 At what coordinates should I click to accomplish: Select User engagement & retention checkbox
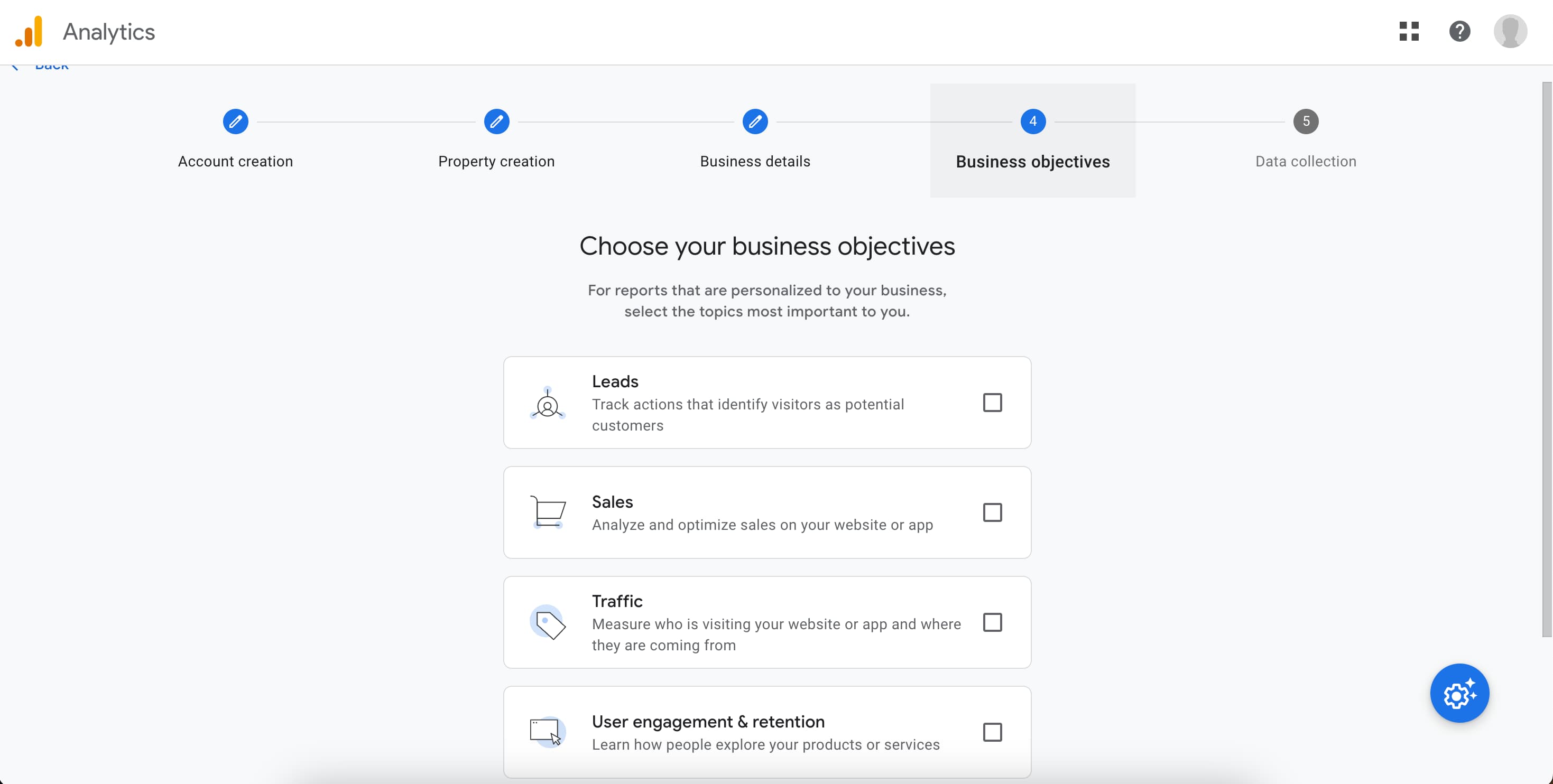click(992, 732)
